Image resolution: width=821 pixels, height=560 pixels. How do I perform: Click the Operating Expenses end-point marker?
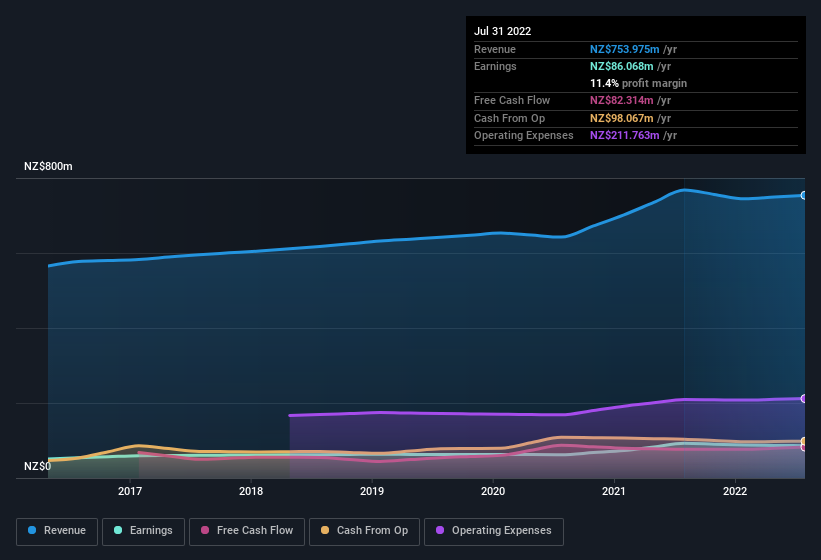click(804, 399)
